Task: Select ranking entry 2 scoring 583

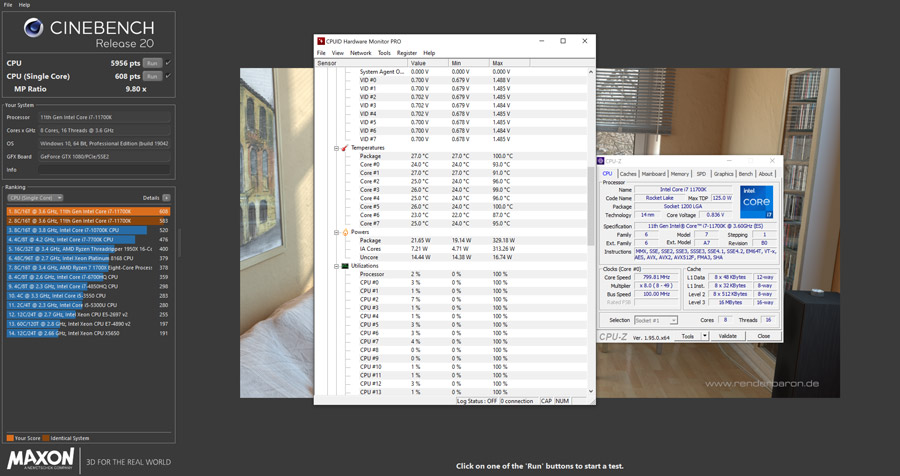Action: pyautogui.click(x=88, y=220)
